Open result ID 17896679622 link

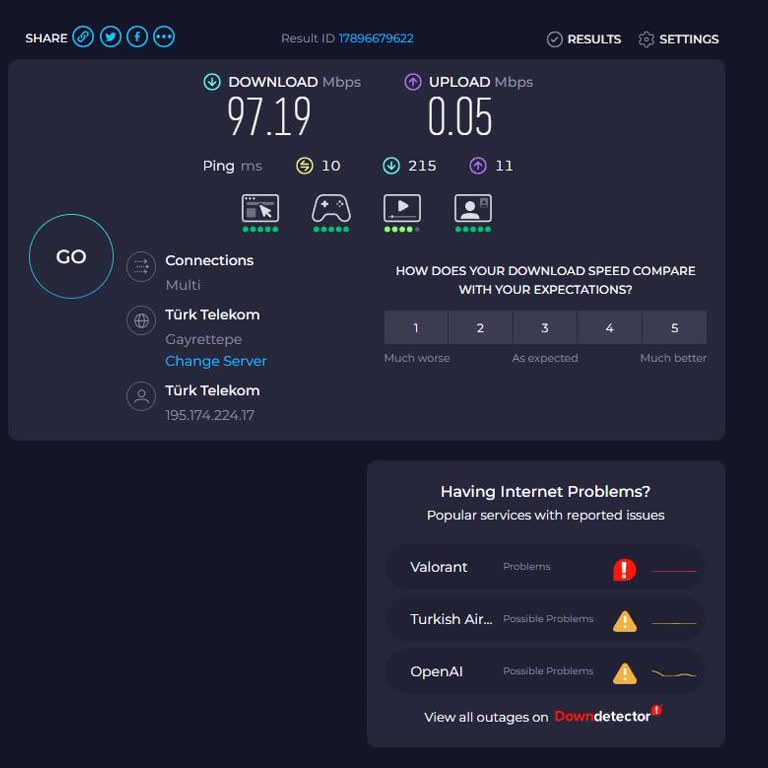tap(376, 38)
